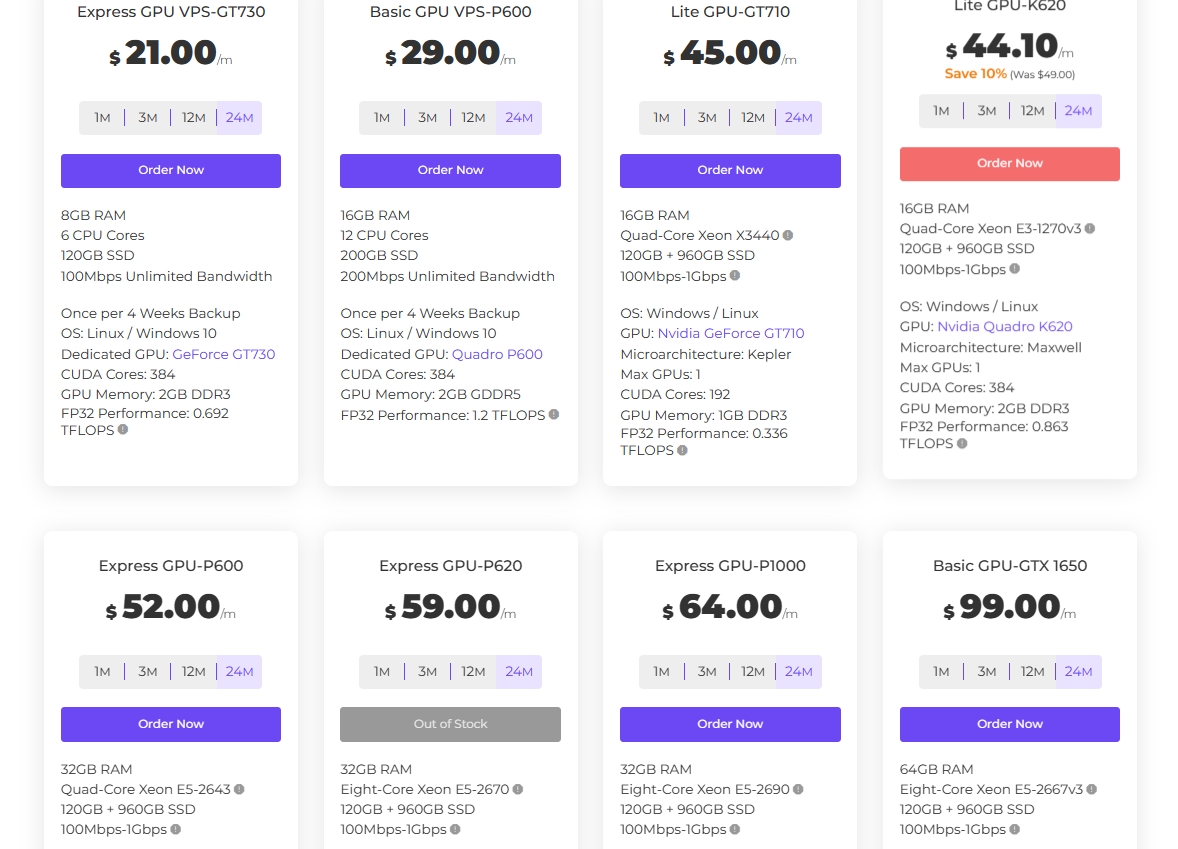
Task: Open the GeForce GT730 GPU link
Action: pos(223,354)
